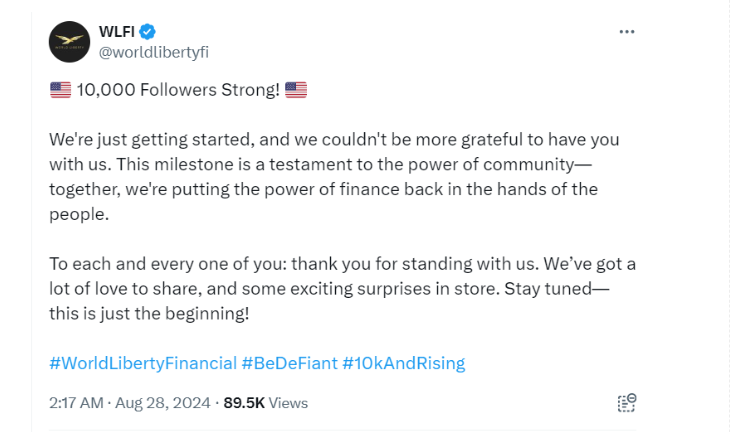Click the 'this is just the beginning!' line
The image size is (755, 432).
pos(149,314)
